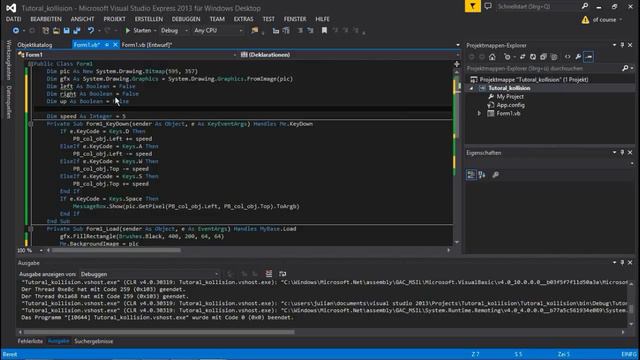This screenshot has width=640, height=360.
Task: Toggle word wrap icon in Ausgabe toolbar
Action: click(x=282, y=274)
